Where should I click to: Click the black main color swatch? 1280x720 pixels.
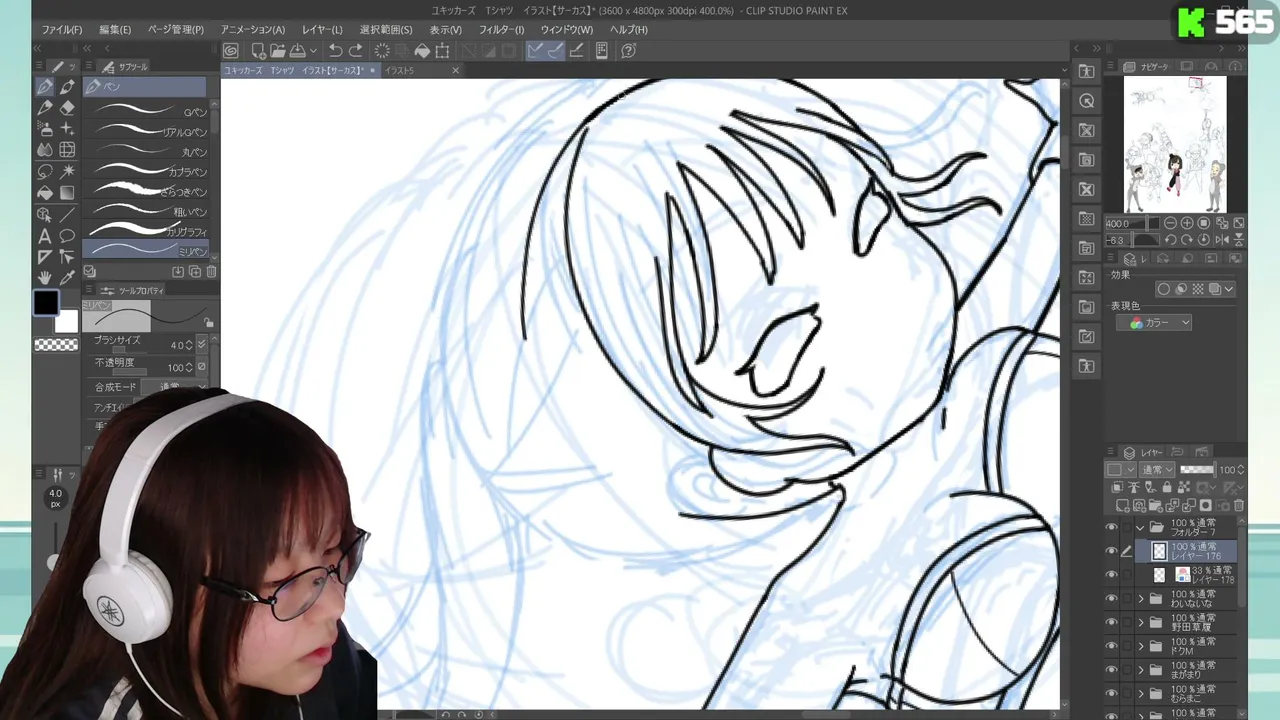click(46, 303)
